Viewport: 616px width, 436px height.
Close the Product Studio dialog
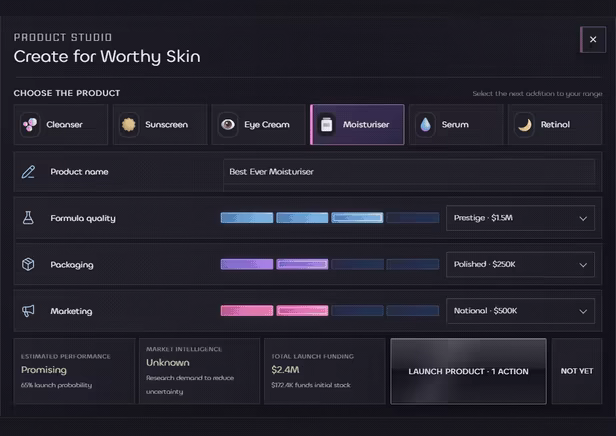coord(593,39)
